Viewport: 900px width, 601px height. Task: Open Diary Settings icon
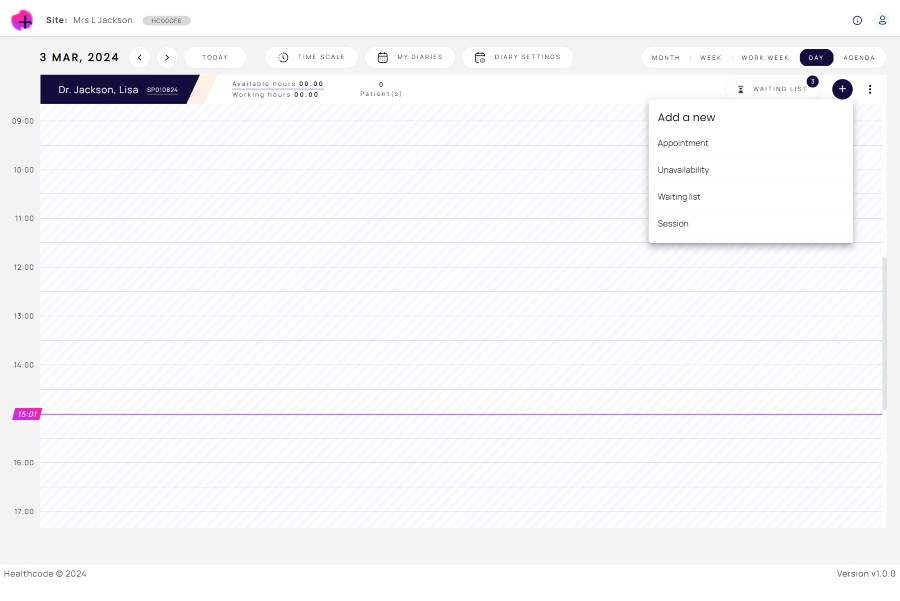tap(480, 57)
